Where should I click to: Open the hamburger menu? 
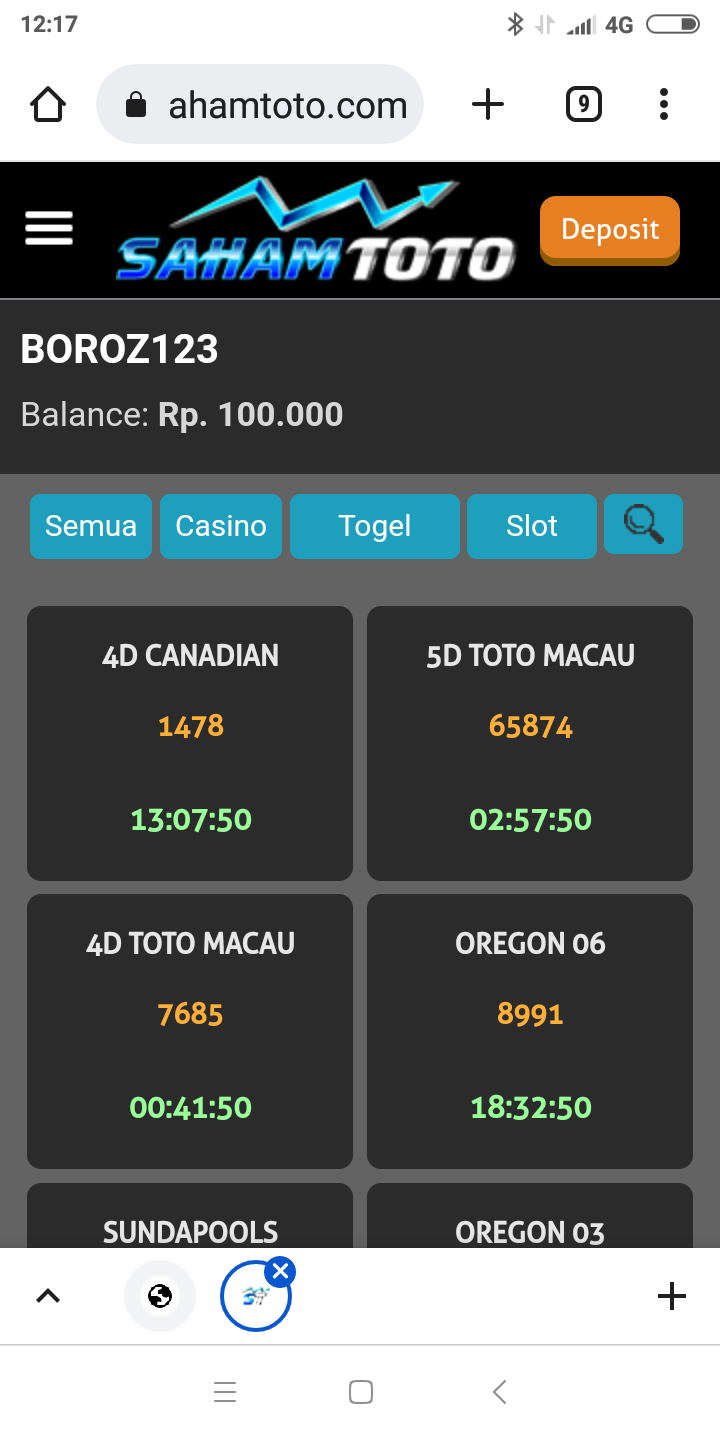pyautogui.click(x=48, y=229)
